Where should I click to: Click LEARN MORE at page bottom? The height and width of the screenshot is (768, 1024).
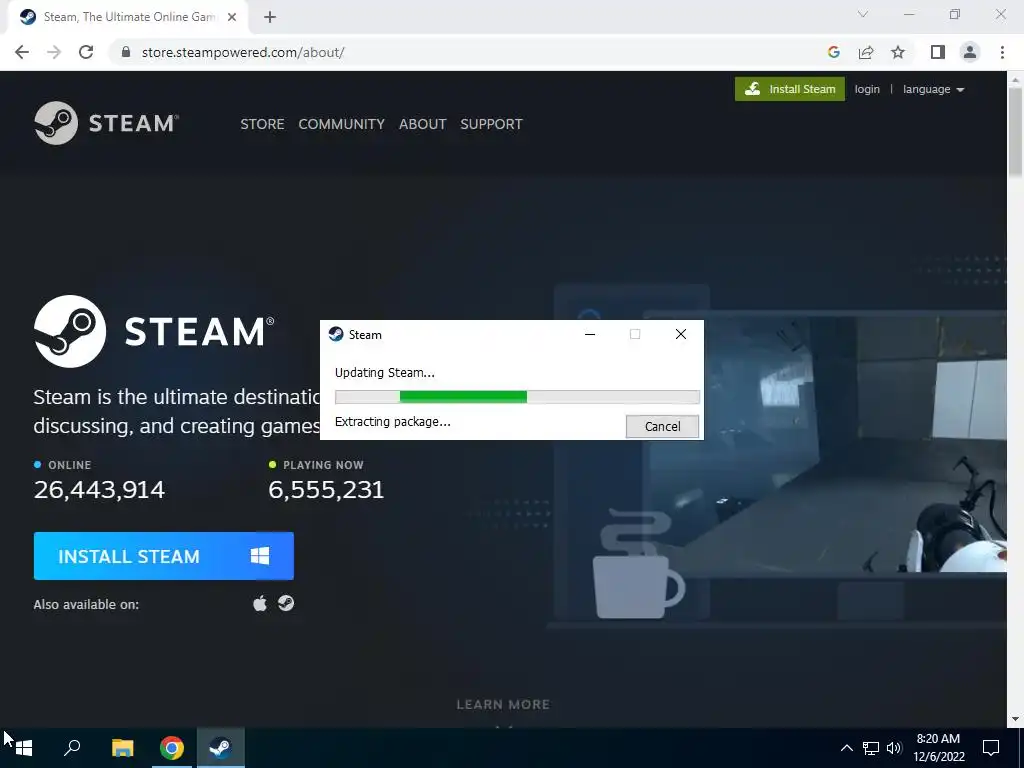503,705
